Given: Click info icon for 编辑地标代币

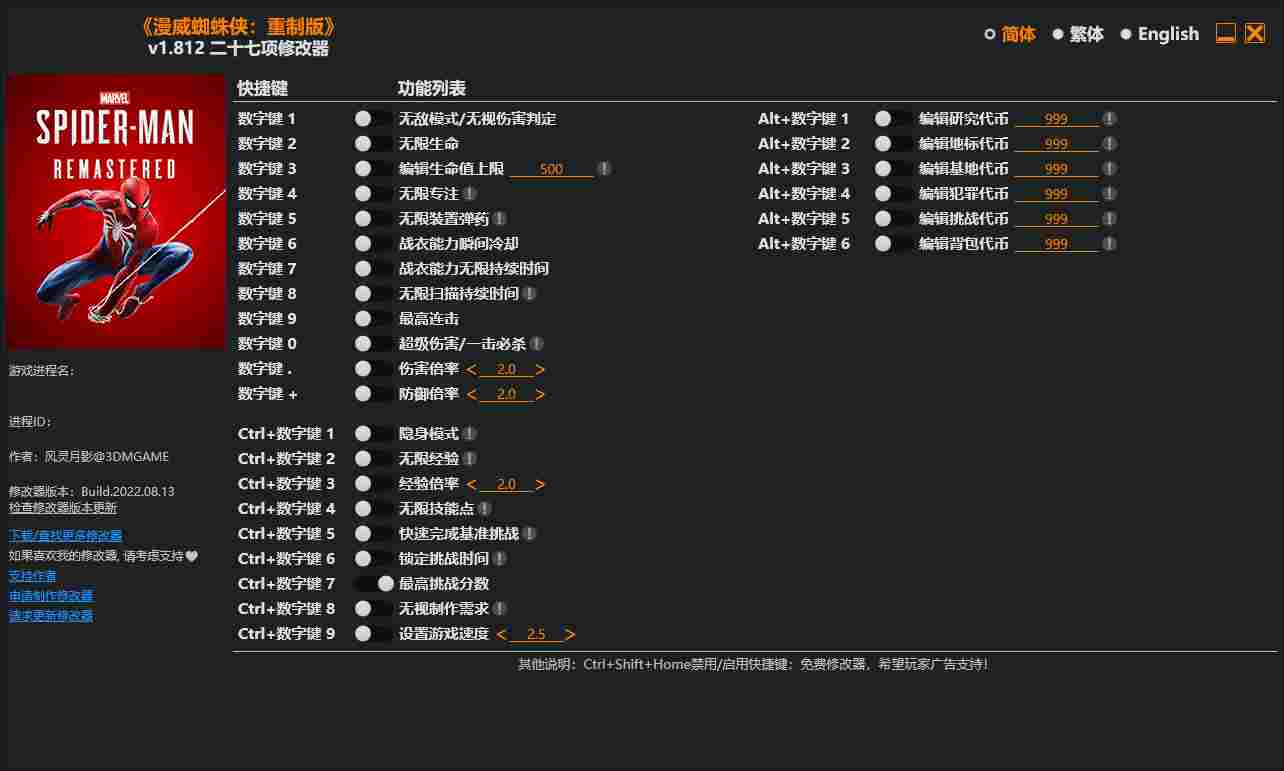Looking at the screenshot, I should [x=1109, y=144].
